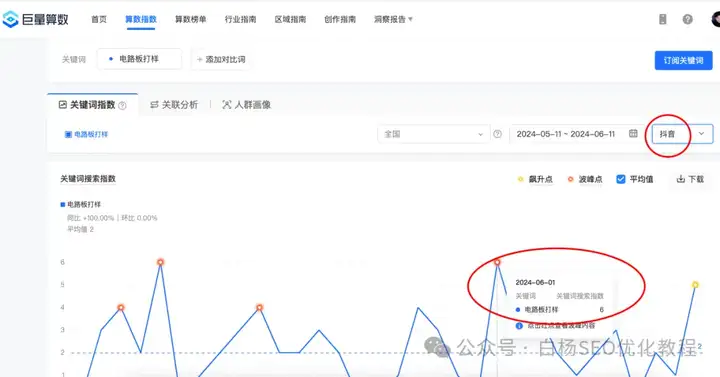The width and height of the screenshot is (720, 377).
Task: Open 行业指南 in top navigation
Action: 240,19
